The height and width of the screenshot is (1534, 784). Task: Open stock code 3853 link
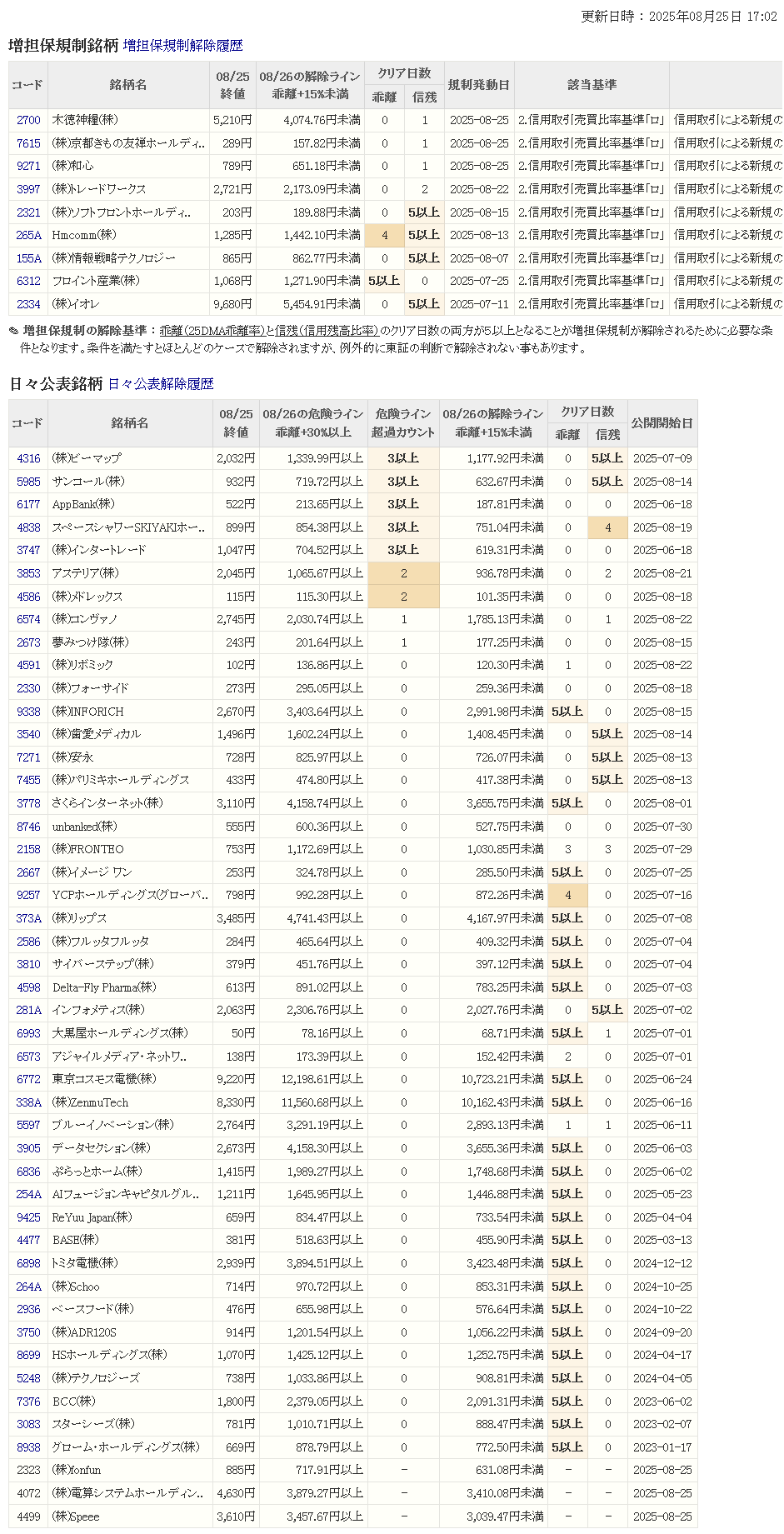pyautogui.click(x=28, y=573)
